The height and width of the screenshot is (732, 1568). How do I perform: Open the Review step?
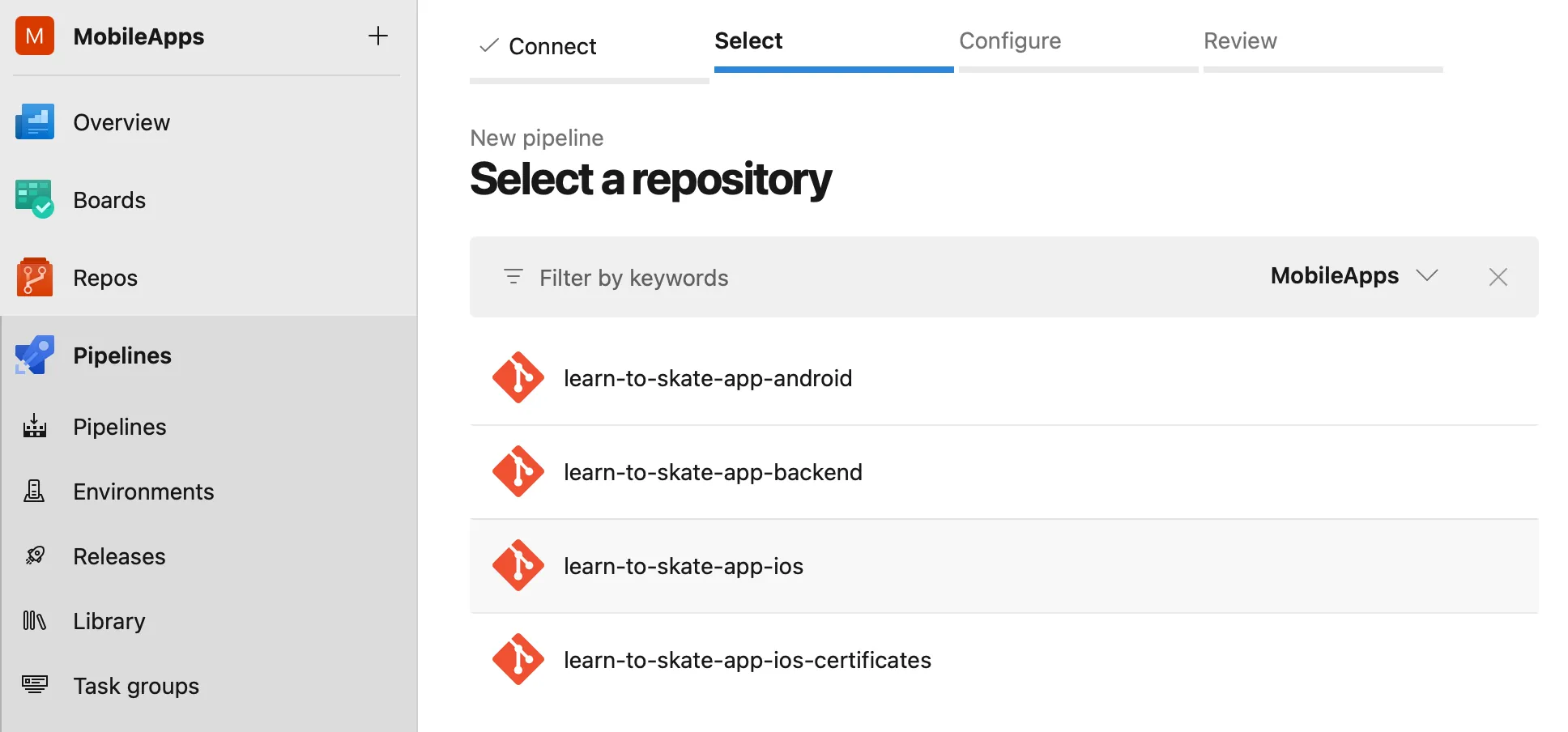(x=1240, y=40)
